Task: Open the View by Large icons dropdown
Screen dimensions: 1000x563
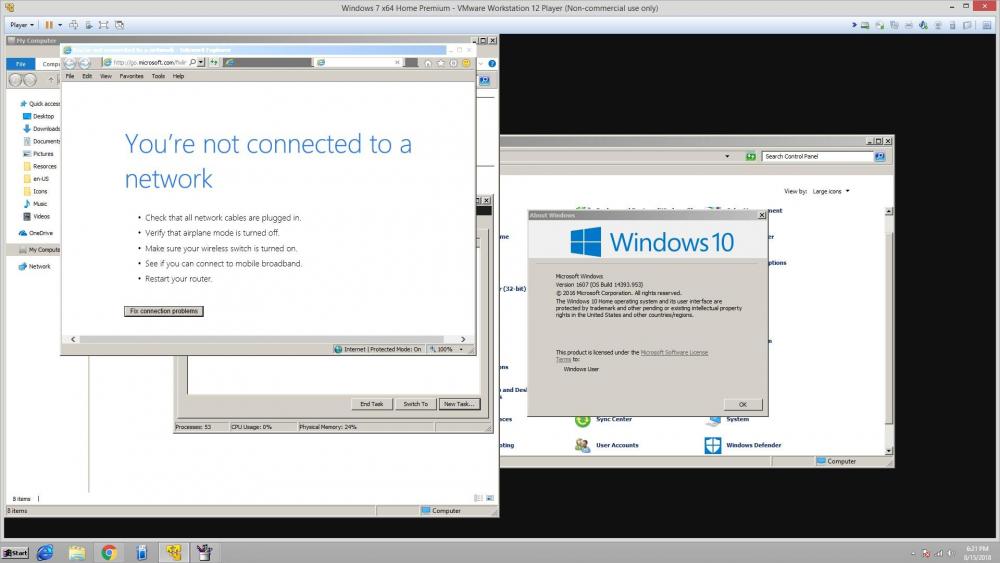Action: [830, 191]
